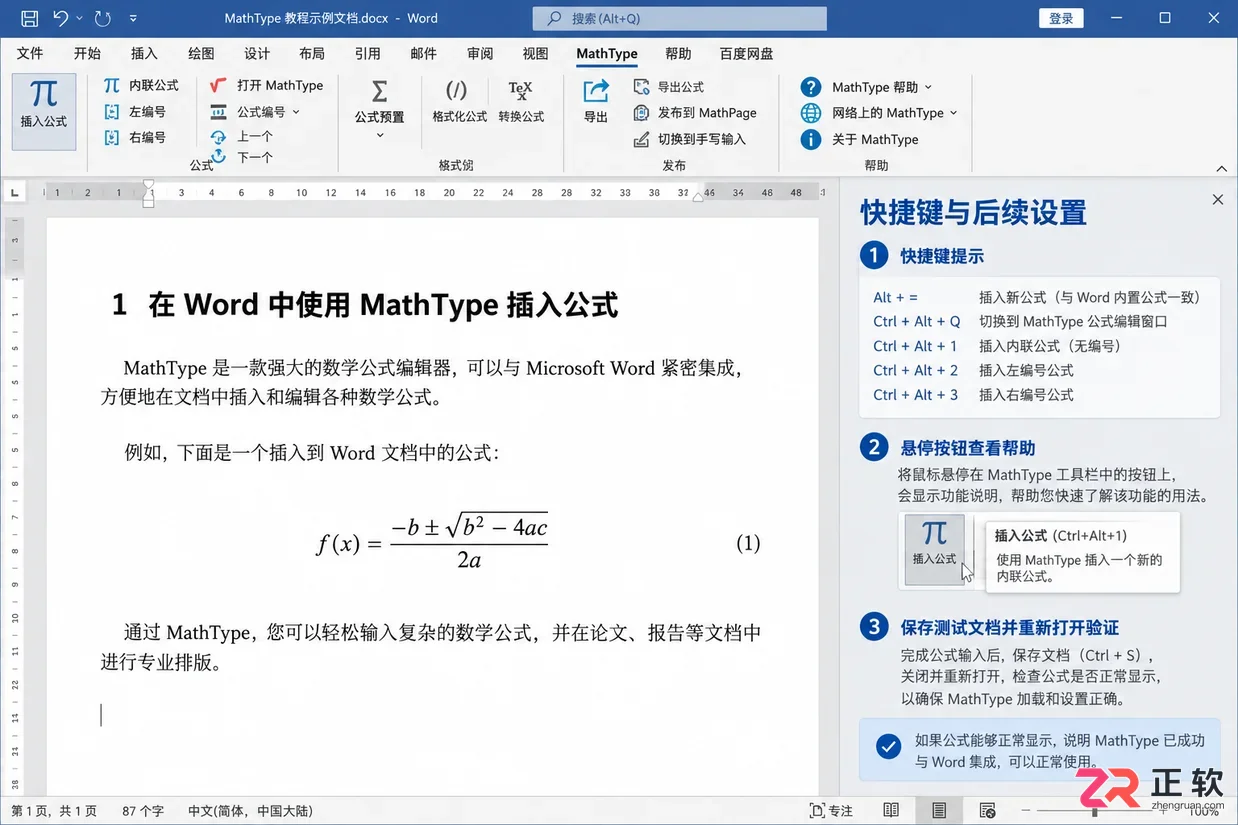
Task: Click the equation number (1)
Action: (x=748, y=543)
